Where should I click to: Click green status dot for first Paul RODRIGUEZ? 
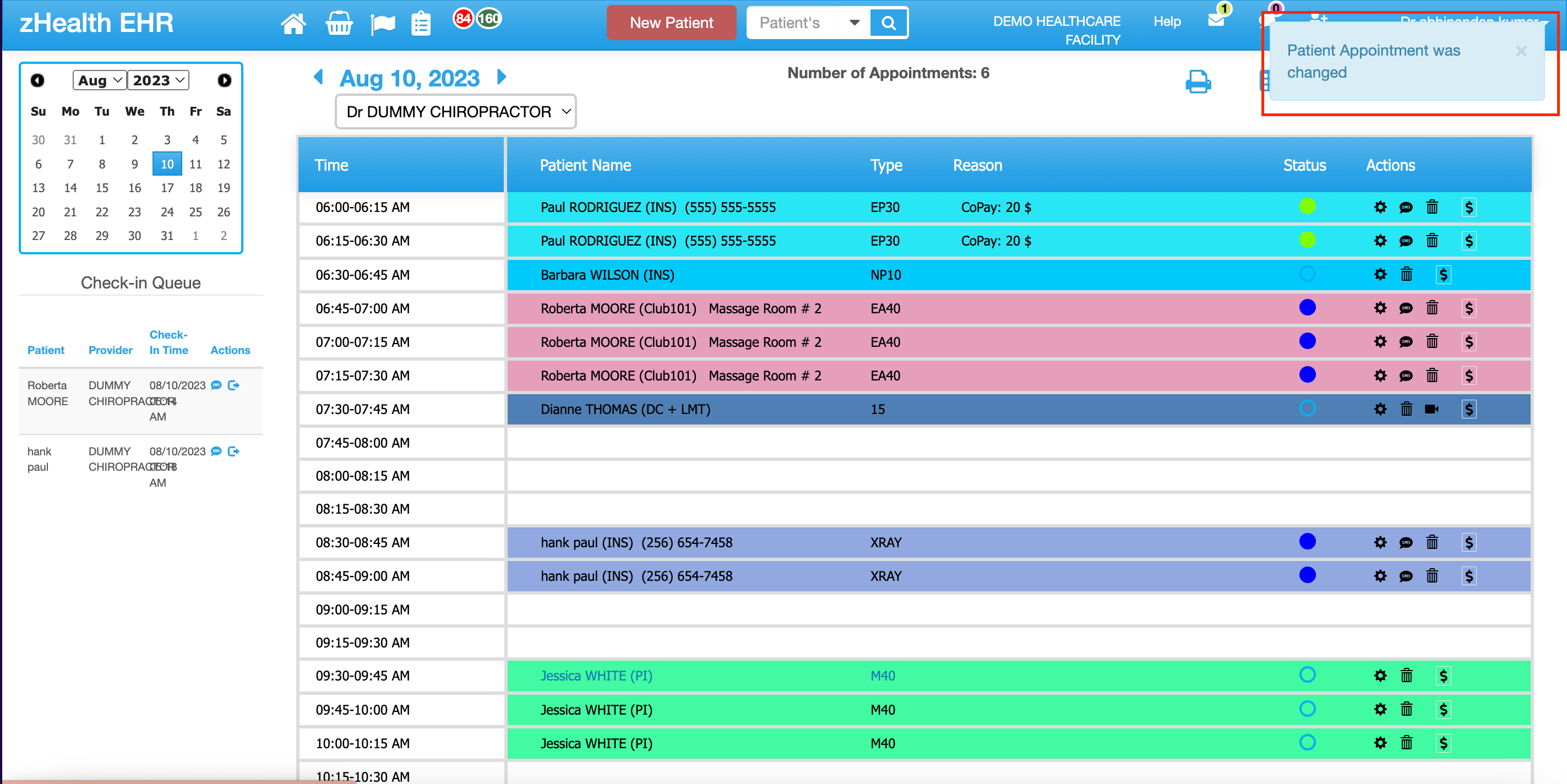click(x=1307, y=207)
